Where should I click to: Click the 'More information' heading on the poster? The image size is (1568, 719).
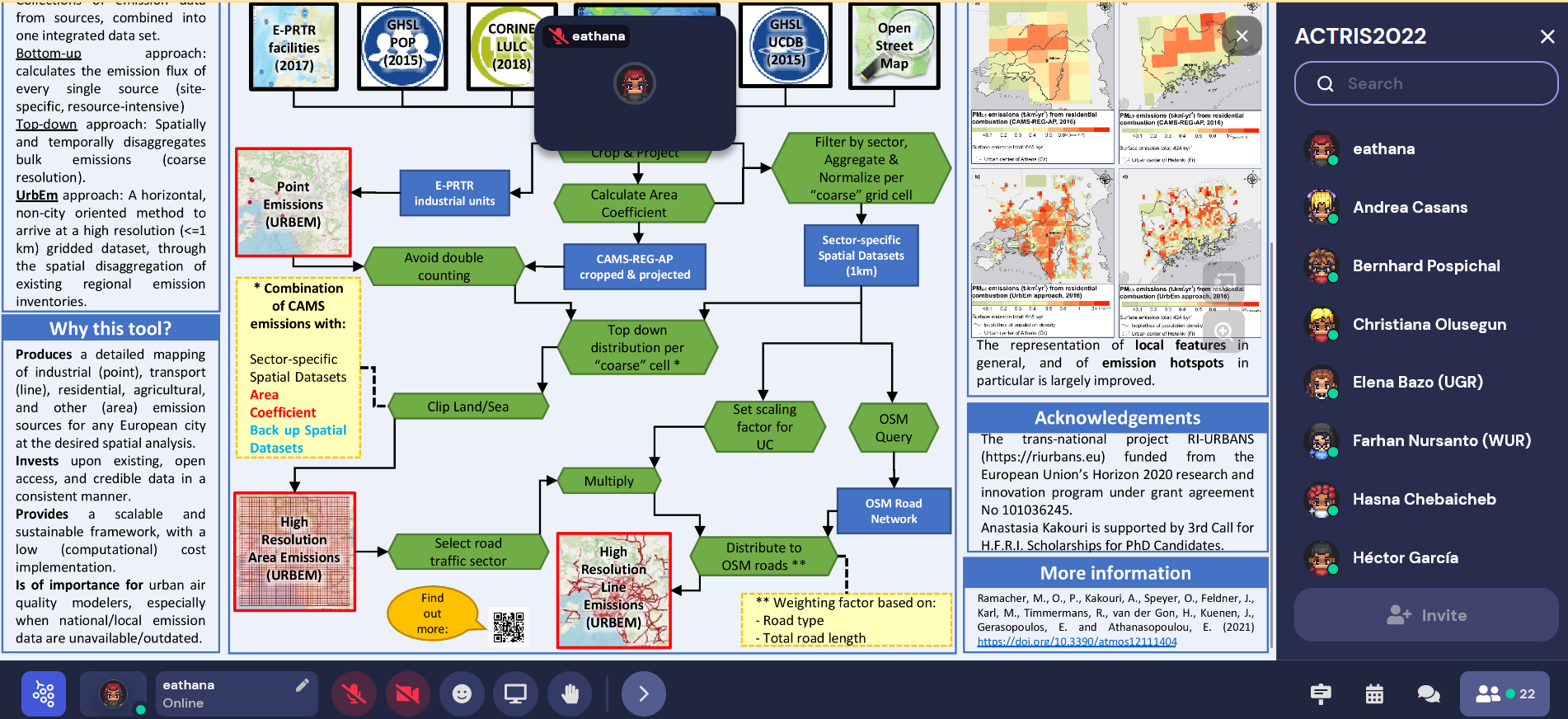pos(1115,573)
